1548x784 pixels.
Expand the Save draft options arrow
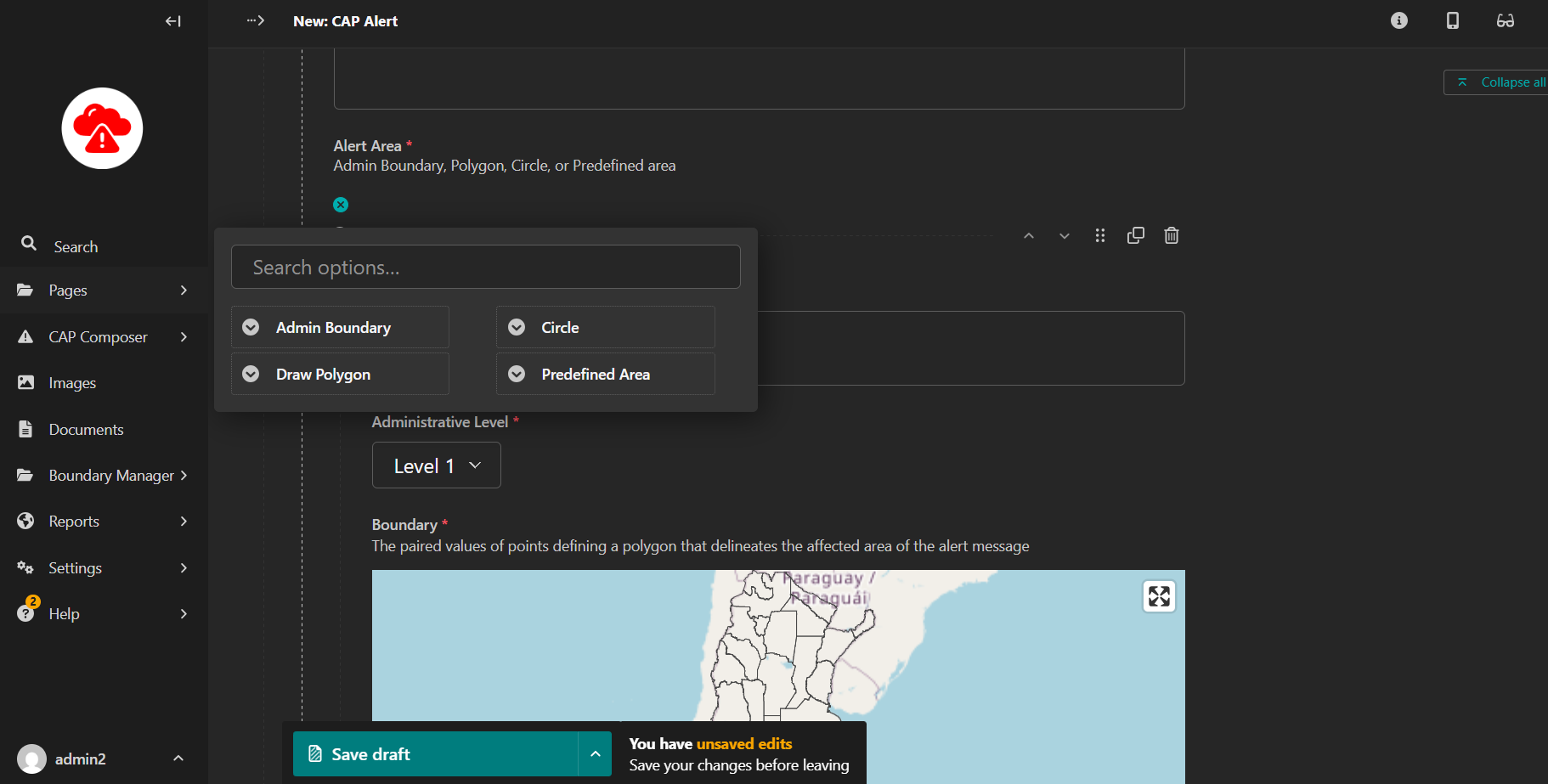coord(595,754)
